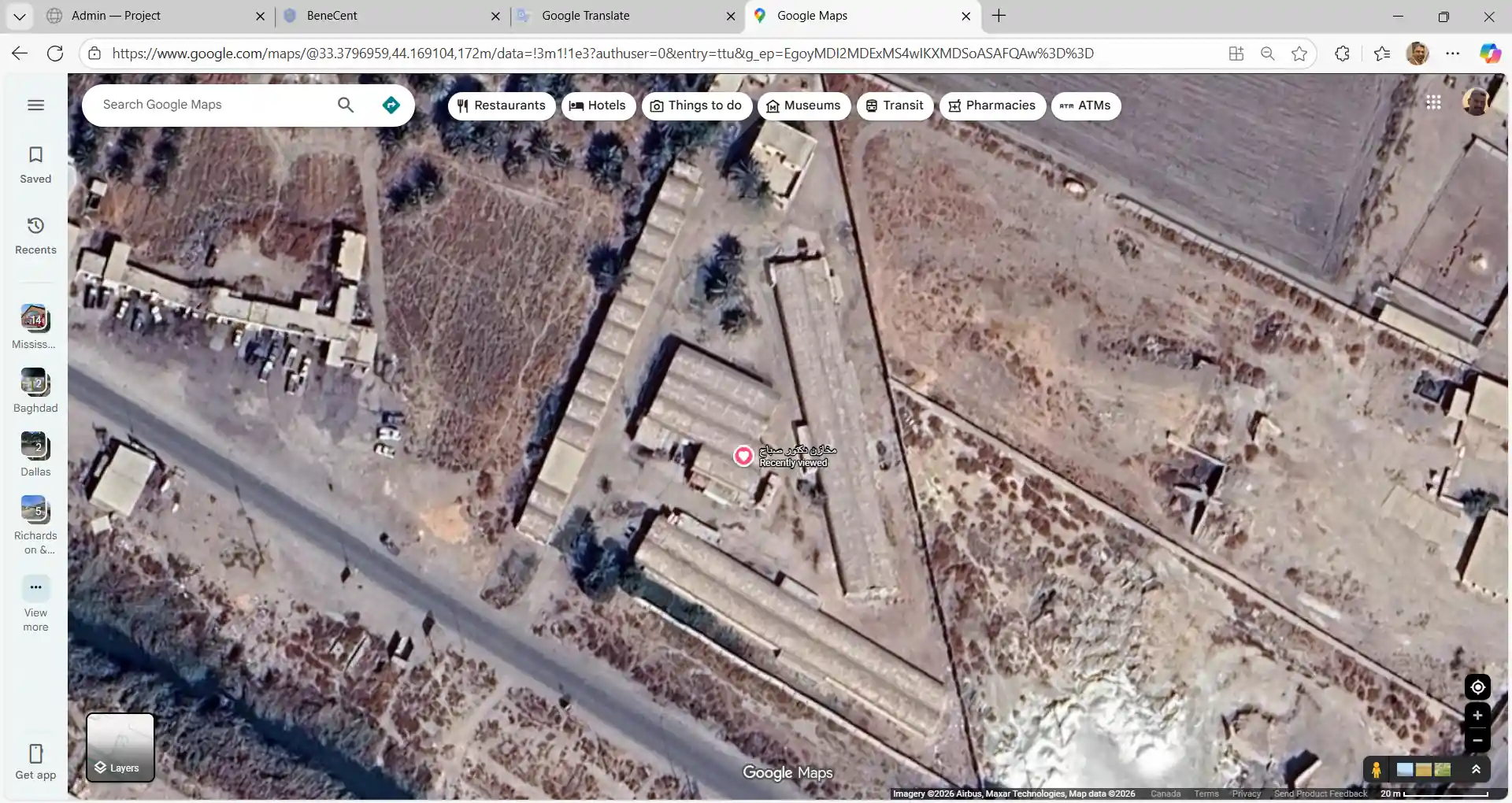
Task: Show your location on map
Action: [1477, 687]
